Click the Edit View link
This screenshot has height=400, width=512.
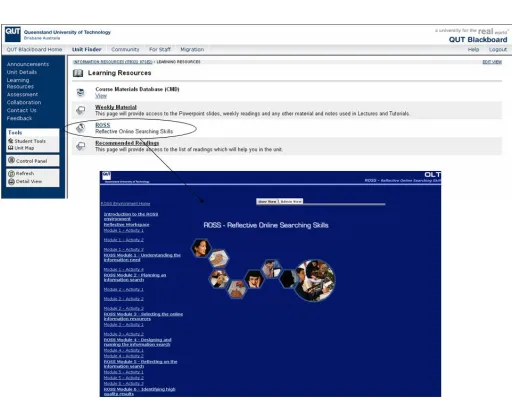(492, 62)
